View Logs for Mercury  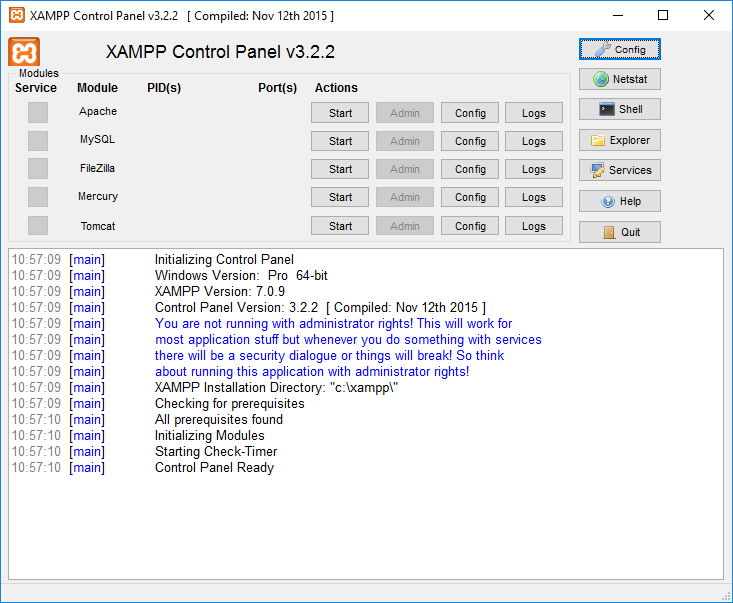pyautogui.click(x=534, y=197)
